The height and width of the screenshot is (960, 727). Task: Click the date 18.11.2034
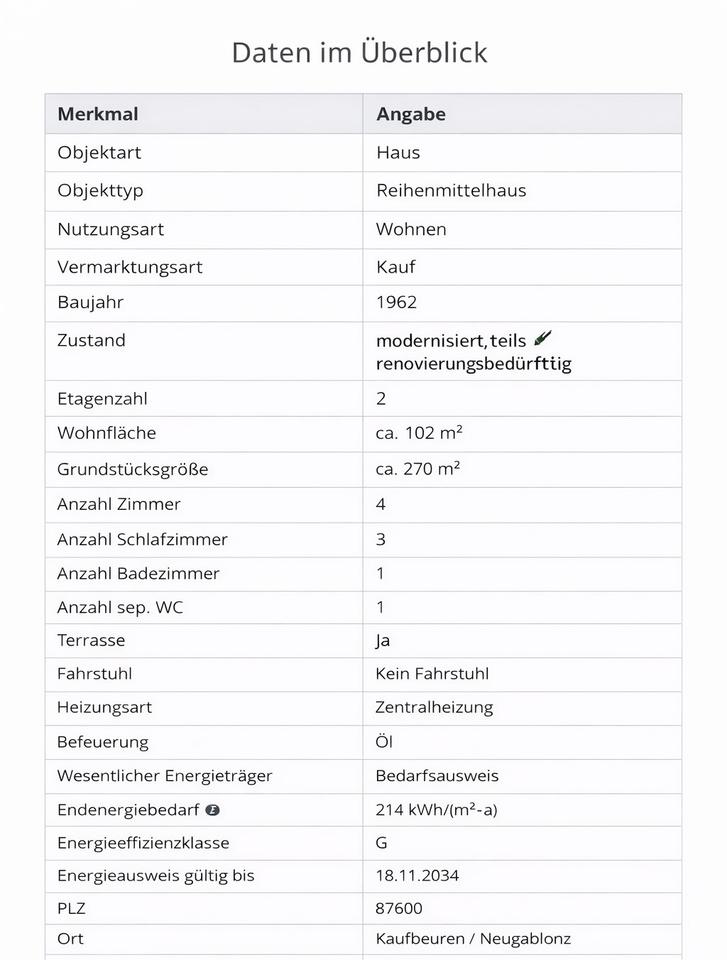point(417,875)
